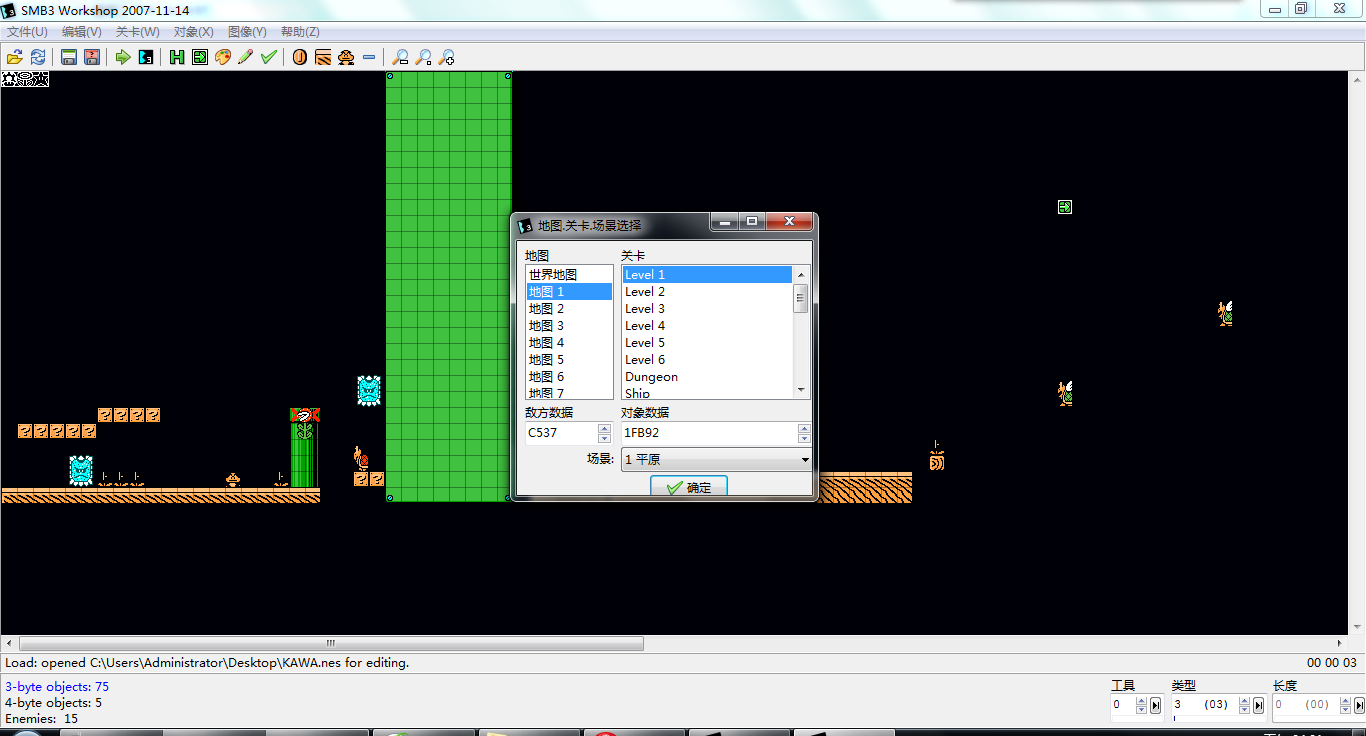Increase the 敌方数据 value with up arrow
Screen dimensions: 1366x736
click(x=604, y=429)
